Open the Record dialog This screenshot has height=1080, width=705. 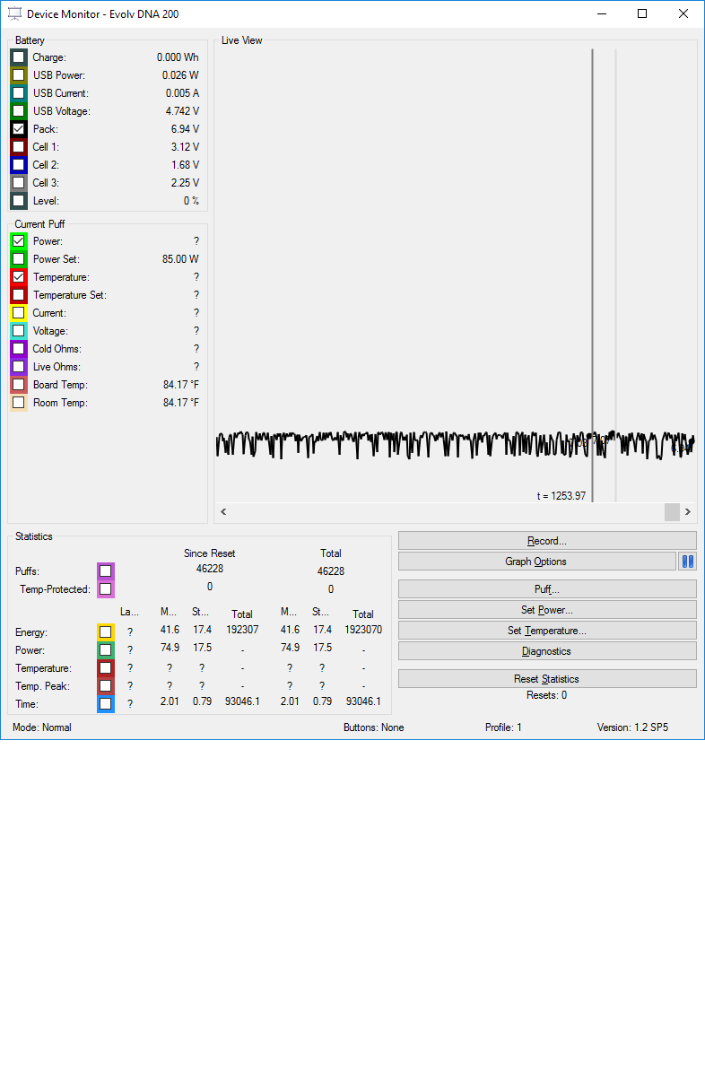click(x=547, y=541)
